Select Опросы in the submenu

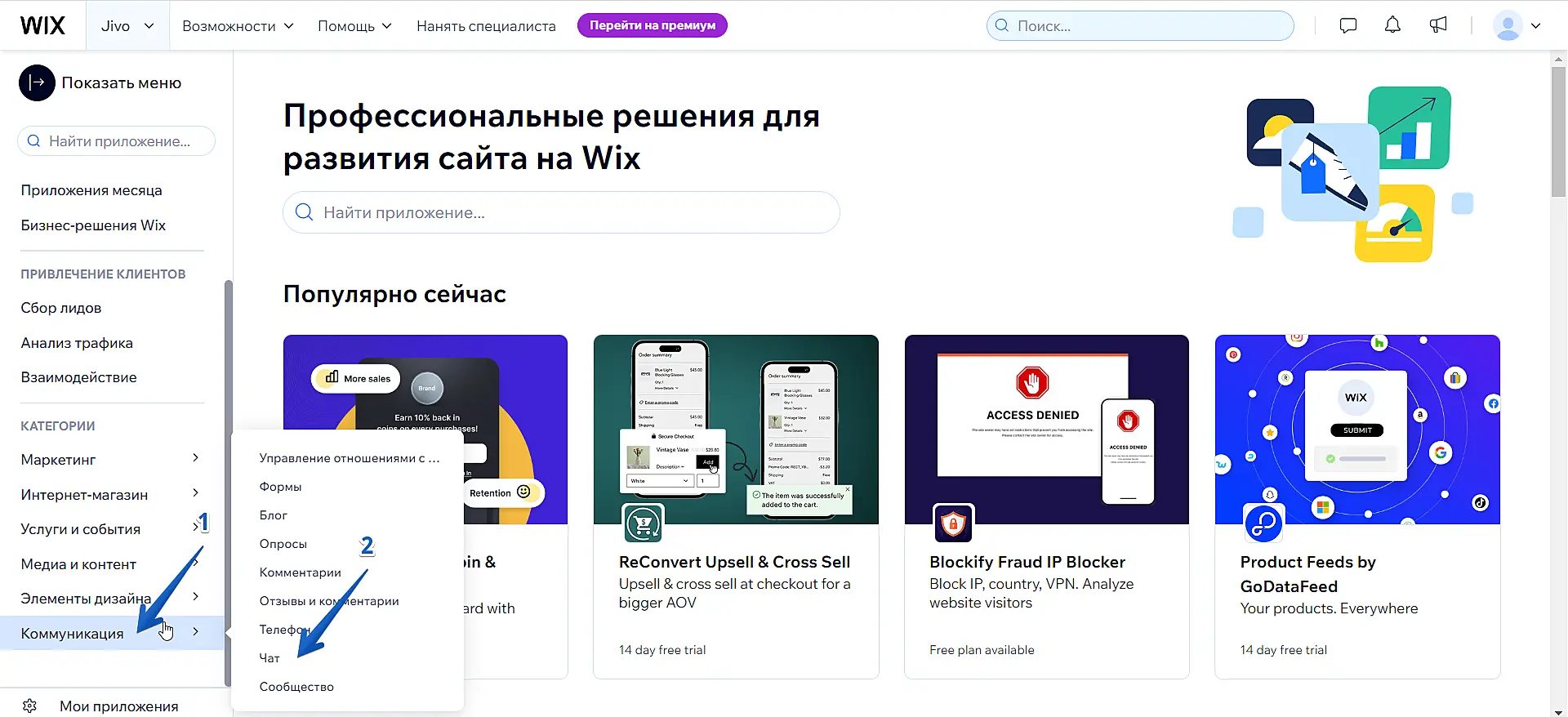tap(283, 544)
